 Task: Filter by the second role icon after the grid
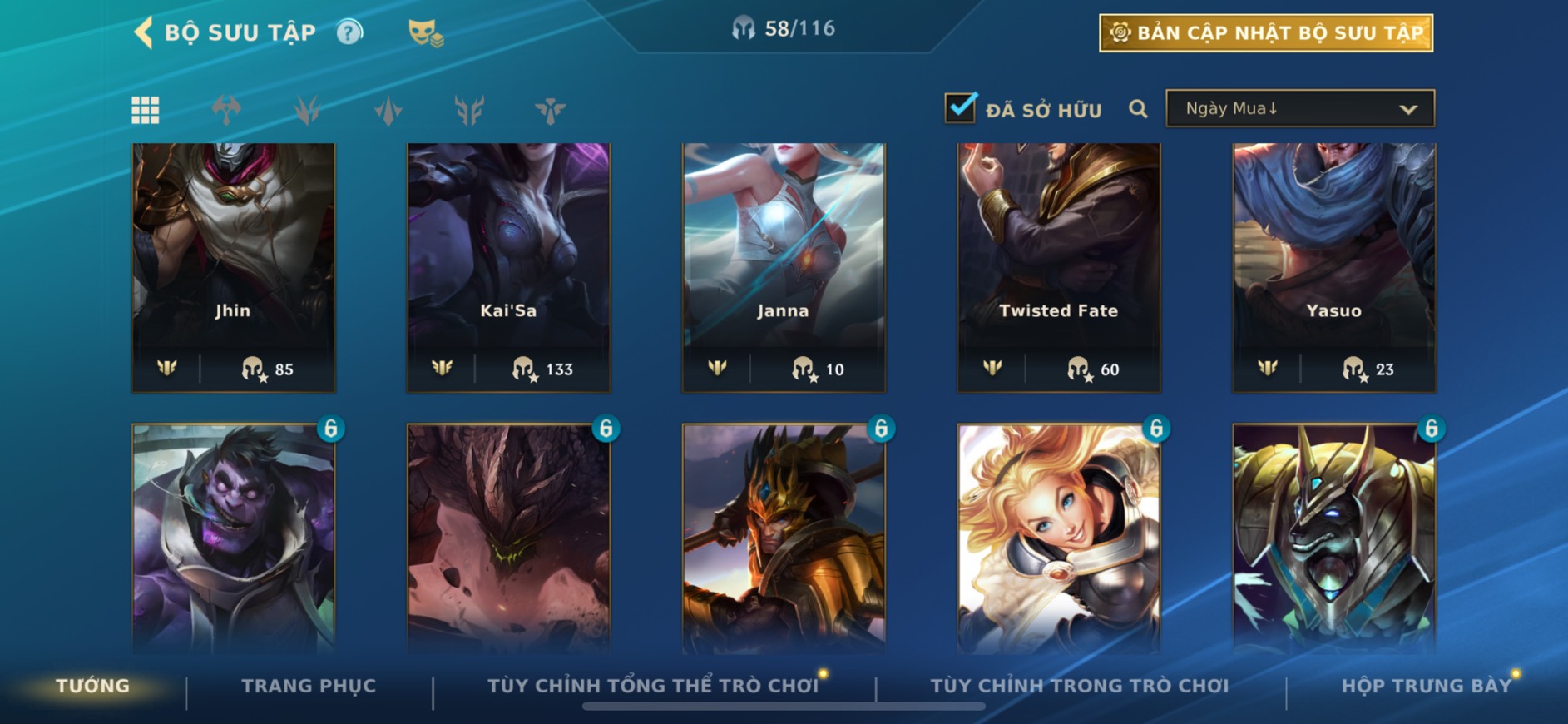(307, 110)
